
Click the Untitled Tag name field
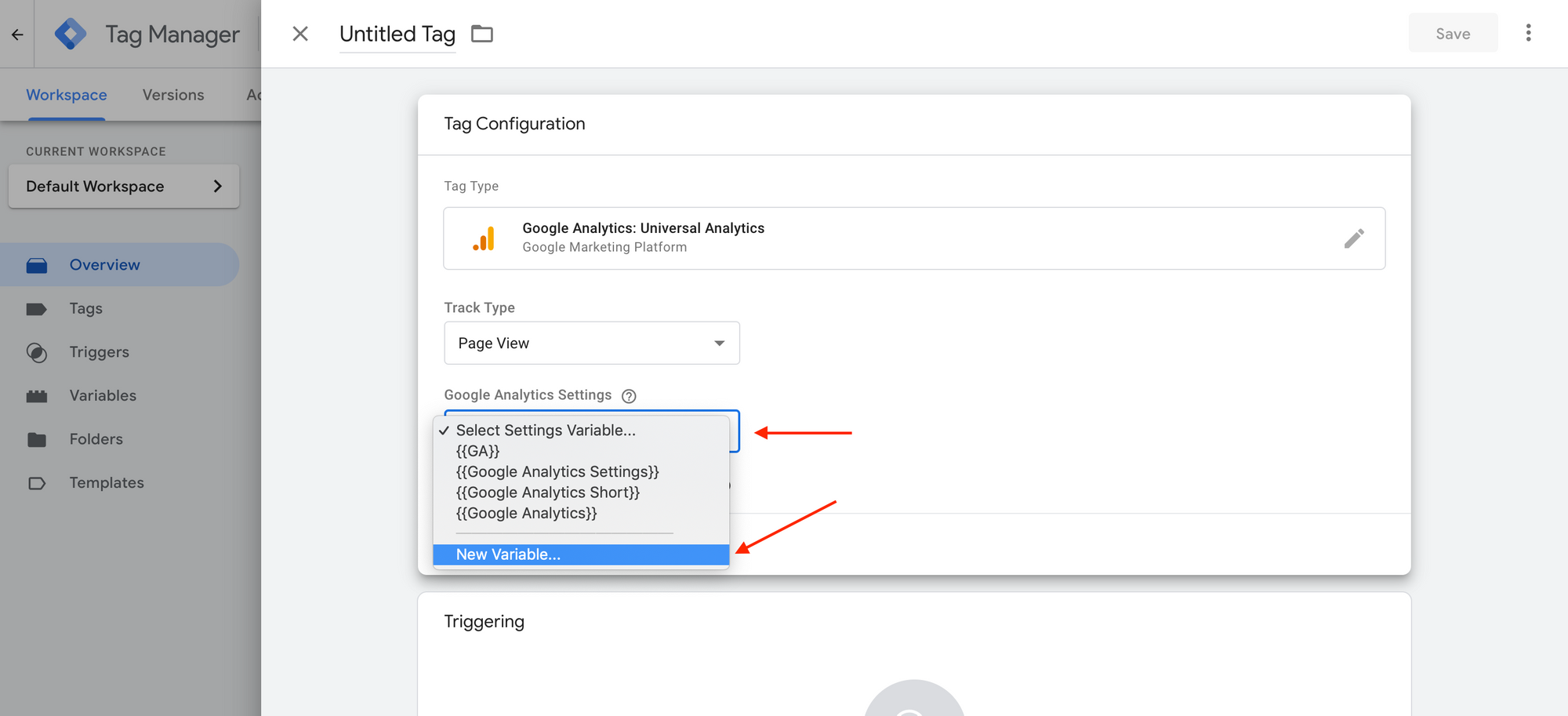397,35
